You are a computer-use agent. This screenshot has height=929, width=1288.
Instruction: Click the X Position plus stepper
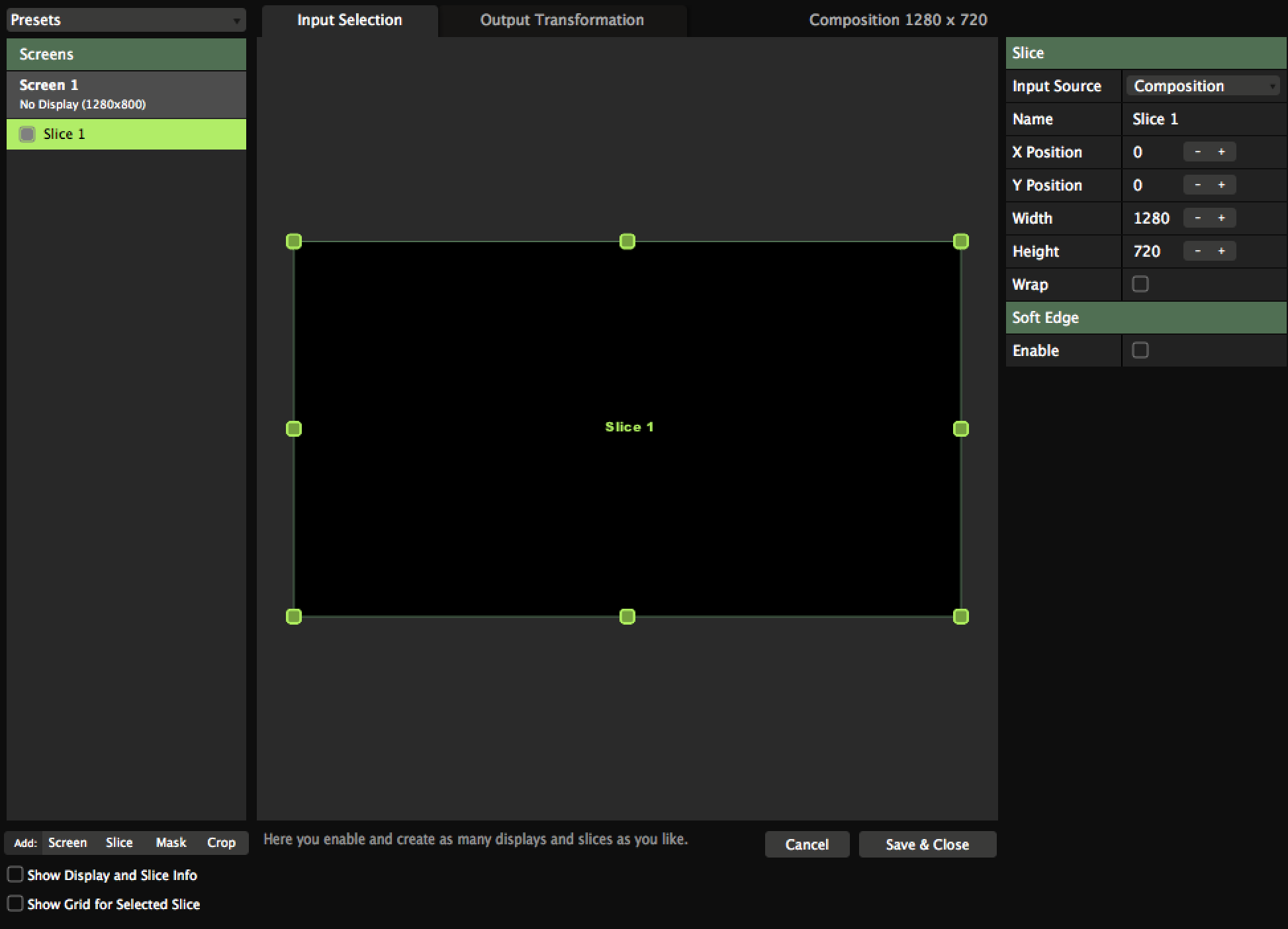tap(1221, 152)
